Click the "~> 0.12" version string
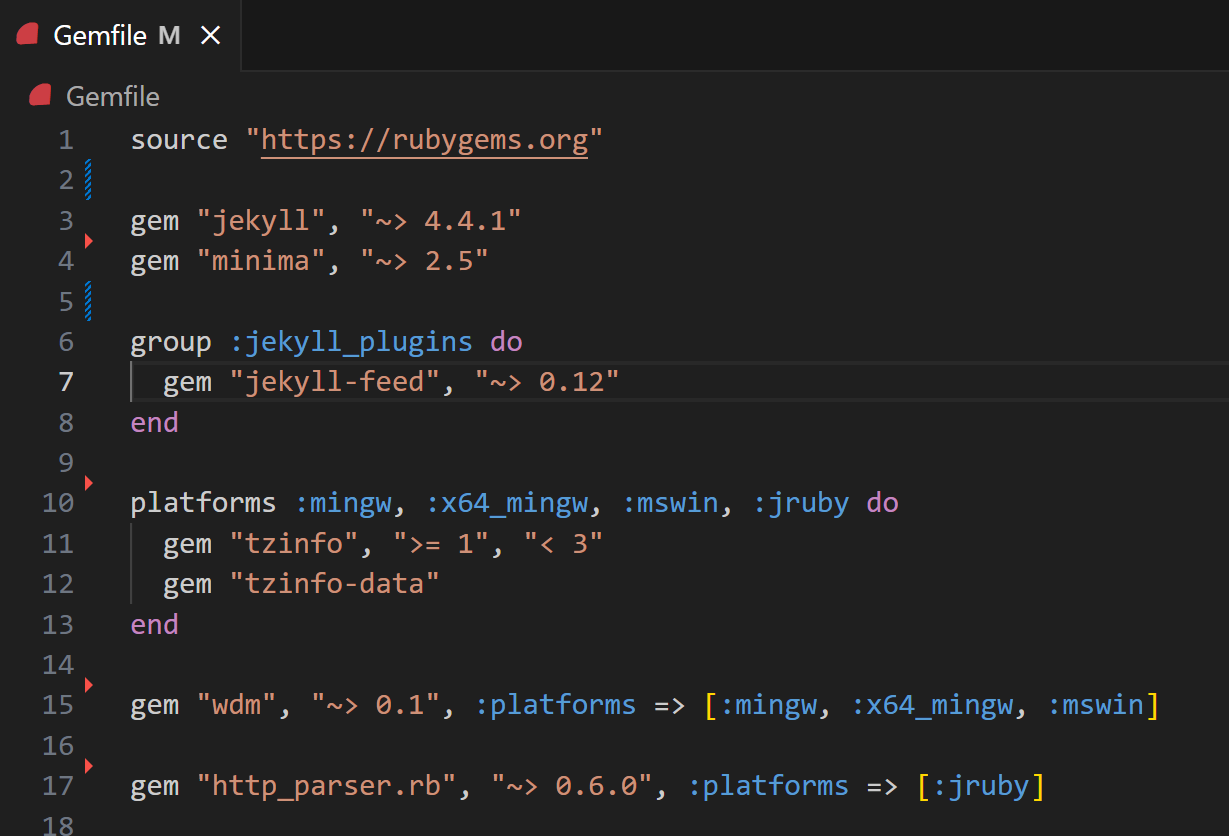This screenshot has height=836, width=1229. coord(547,382)
